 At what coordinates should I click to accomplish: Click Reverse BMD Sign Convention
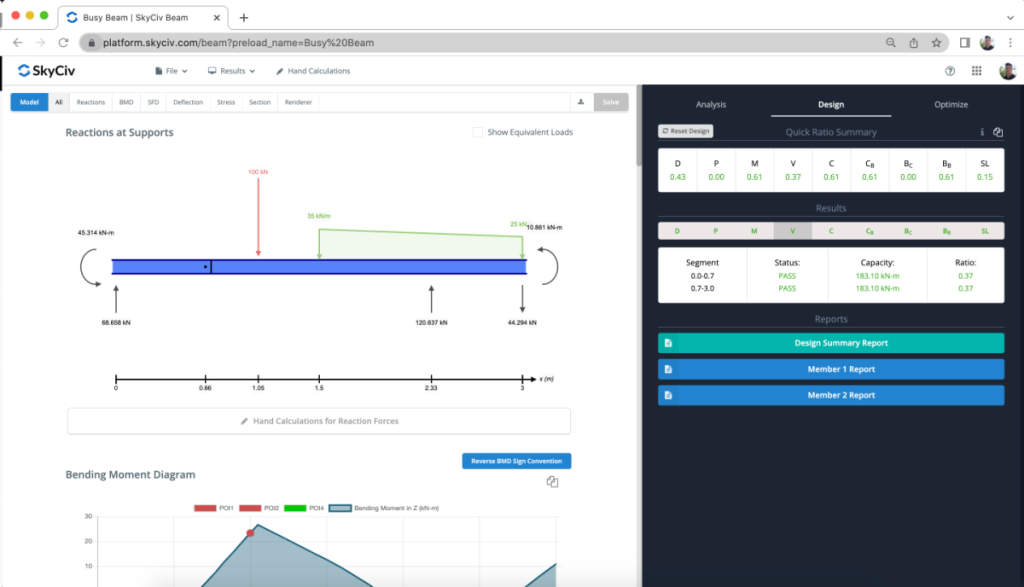tap(516, 460)
